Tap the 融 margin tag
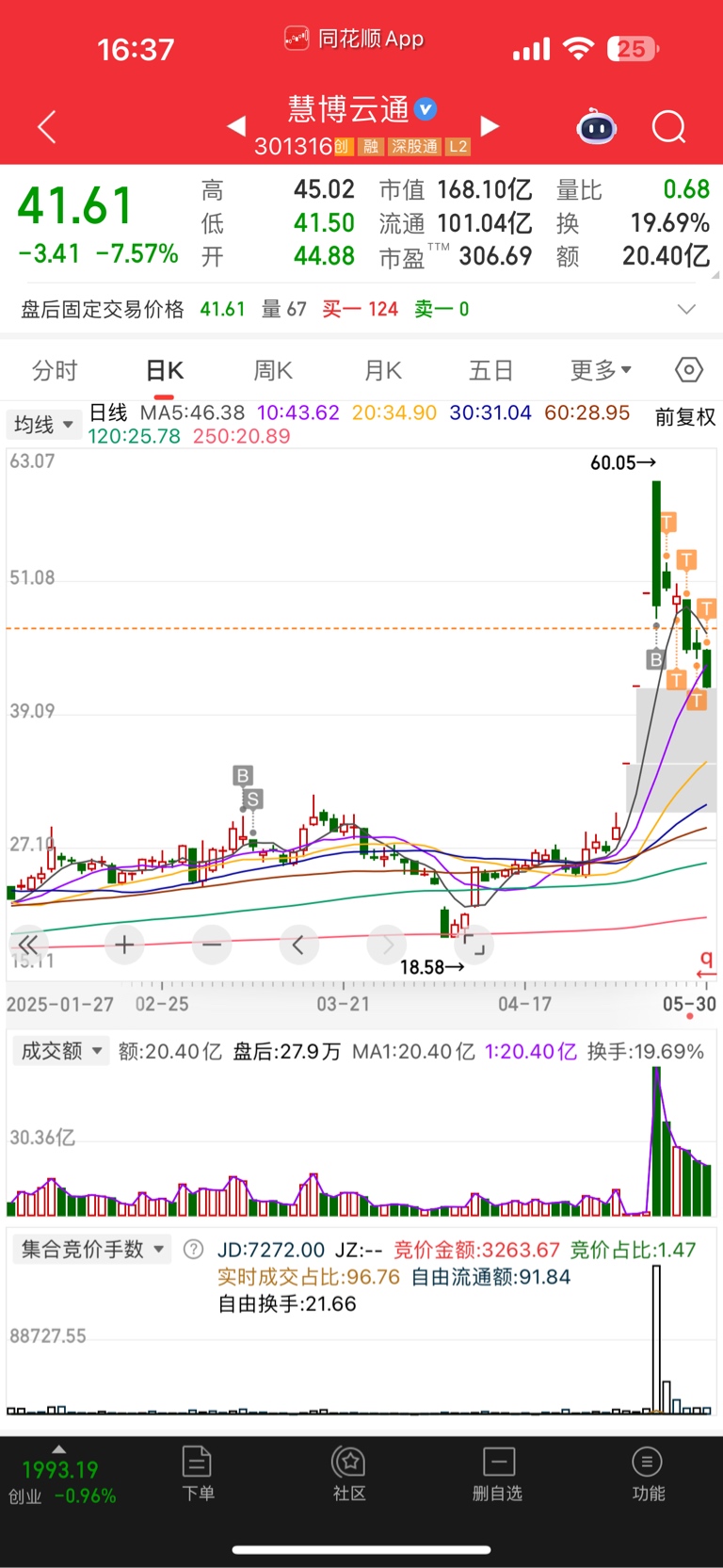The image size is (723, 1568). 371,147
